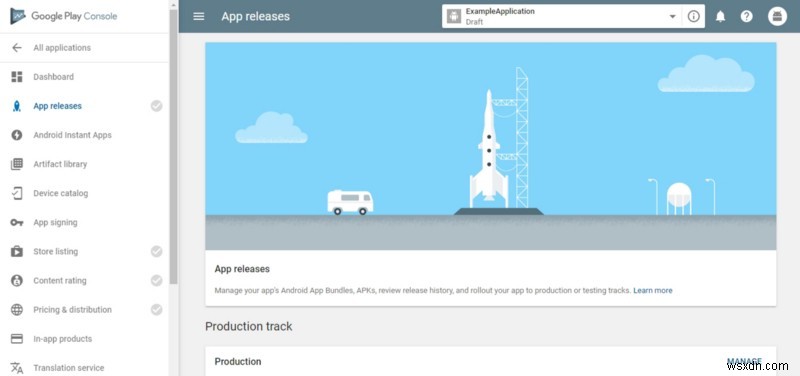Click the MANAGE button for Production
This screenshot has width=800, height=376.
(x=744, y=361)
